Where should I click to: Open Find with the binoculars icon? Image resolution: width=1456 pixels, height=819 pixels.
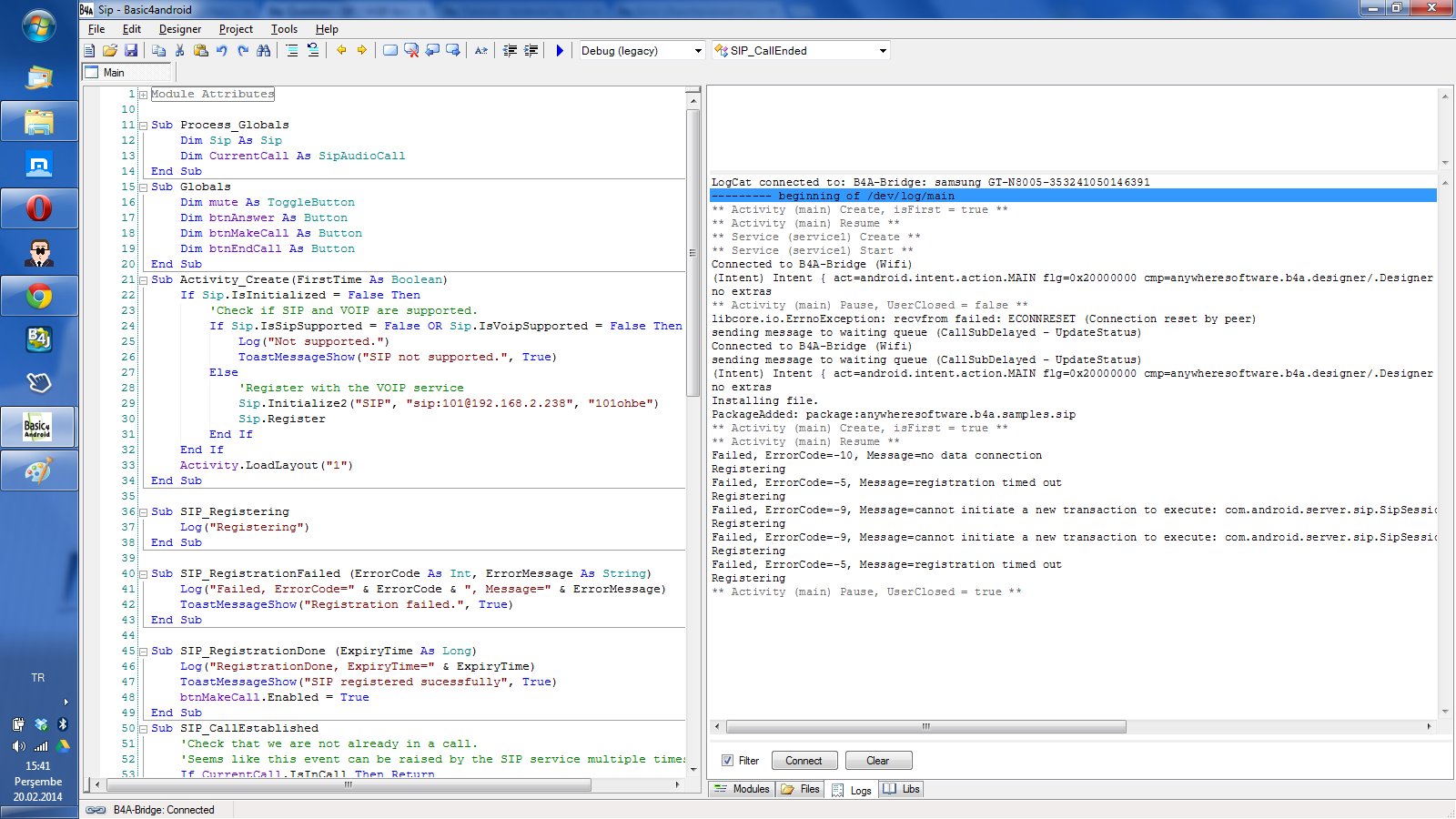pyautogui.click(x=264, y=51)
